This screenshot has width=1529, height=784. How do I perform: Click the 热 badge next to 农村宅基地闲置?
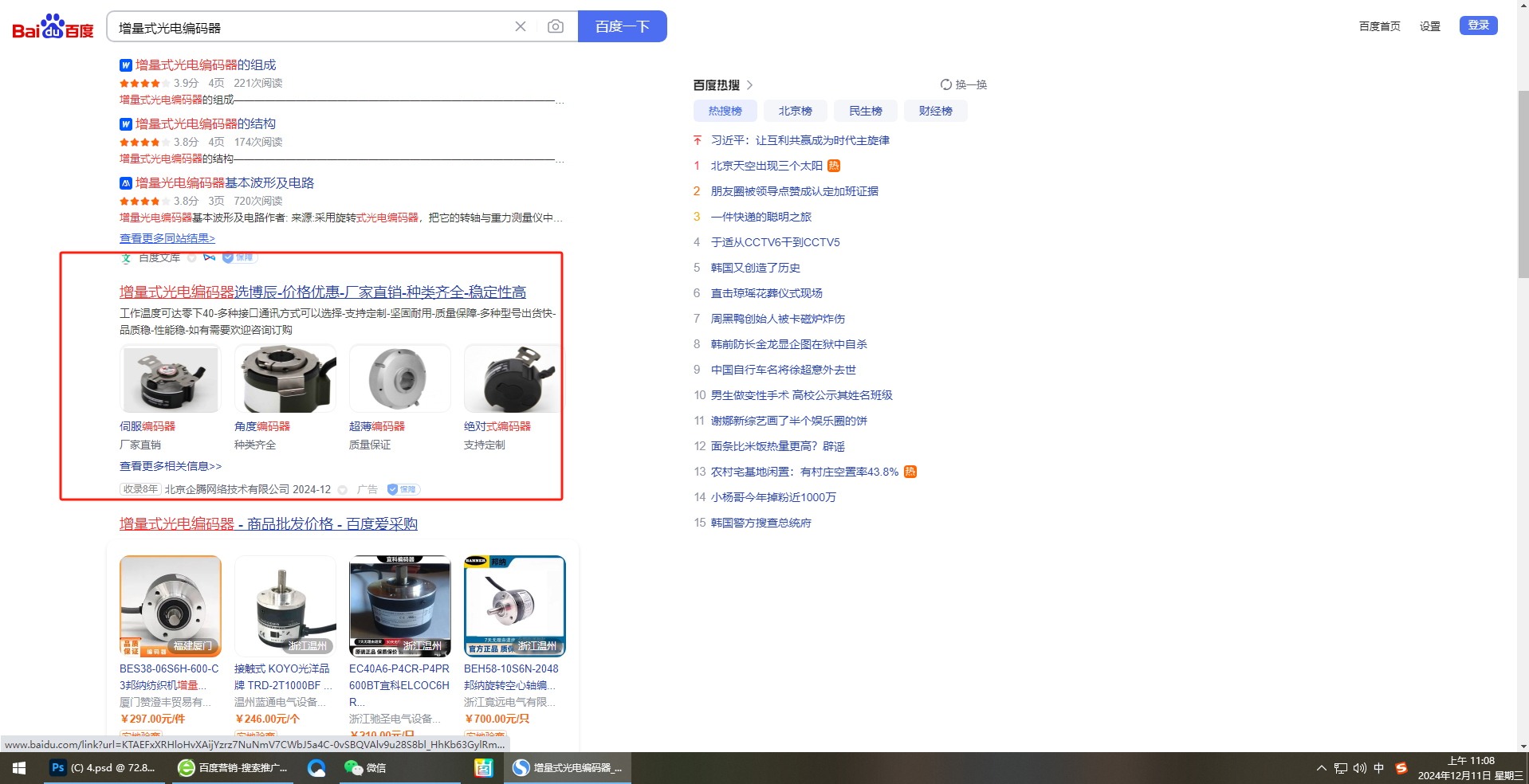(910, 472)
